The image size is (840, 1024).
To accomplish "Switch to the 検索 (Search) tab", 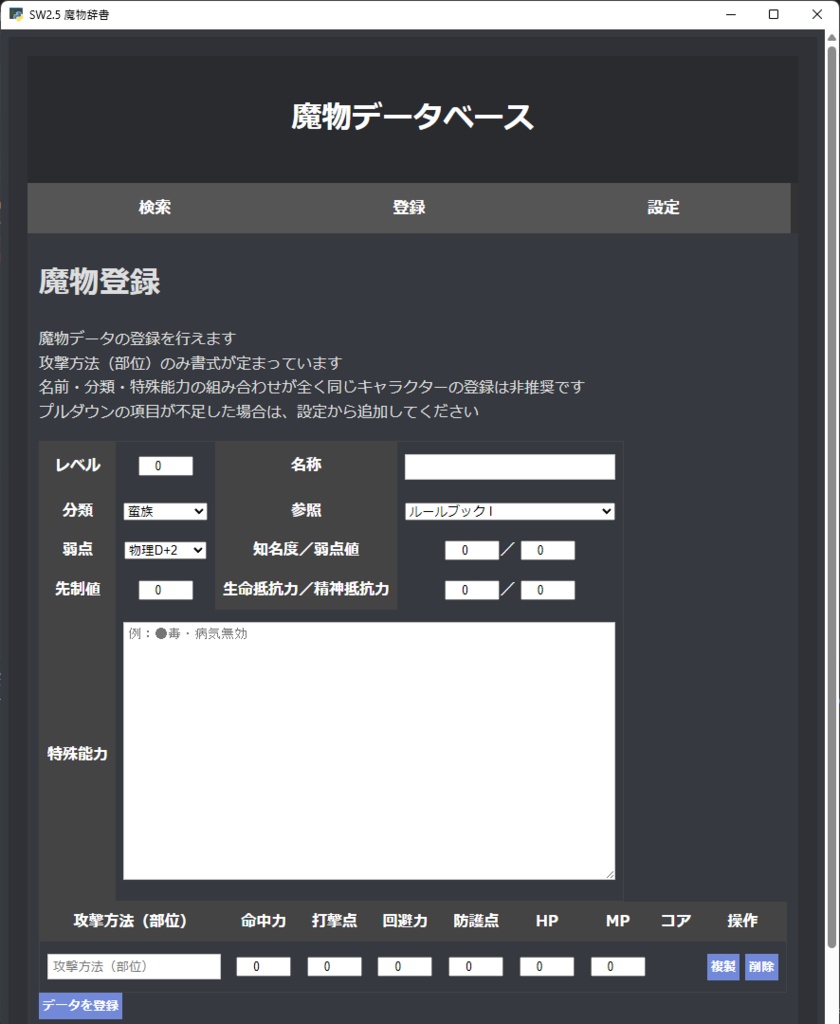I will 154,208.
